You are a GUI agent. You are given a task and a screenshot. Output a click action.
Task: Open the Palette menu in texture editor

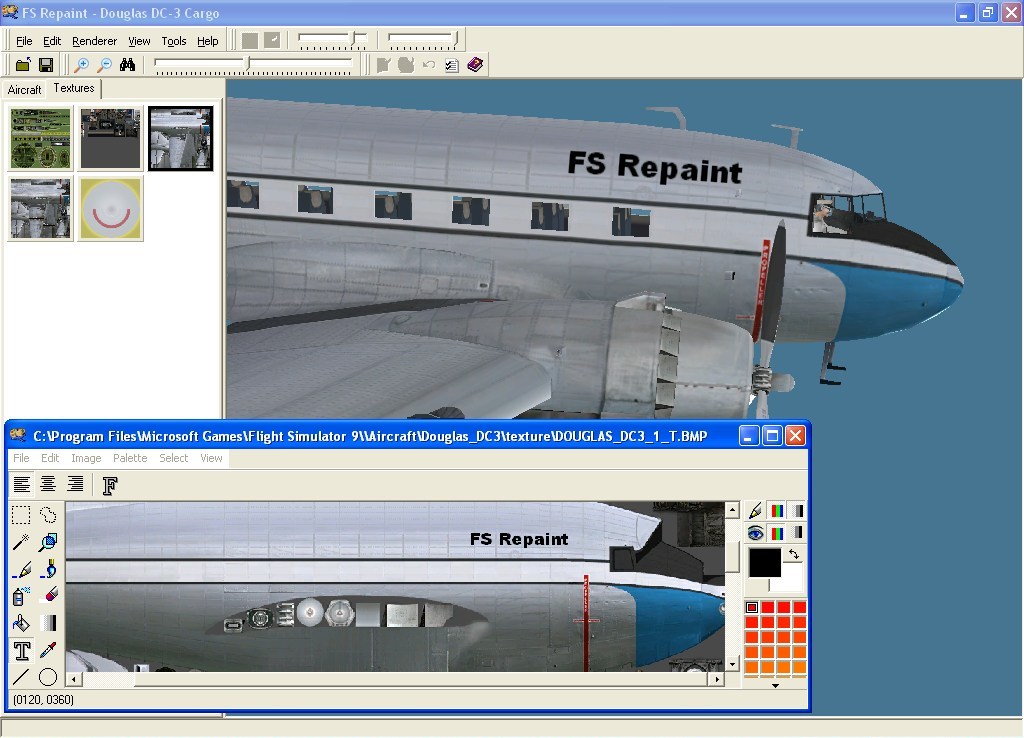(x=130, y=458)
